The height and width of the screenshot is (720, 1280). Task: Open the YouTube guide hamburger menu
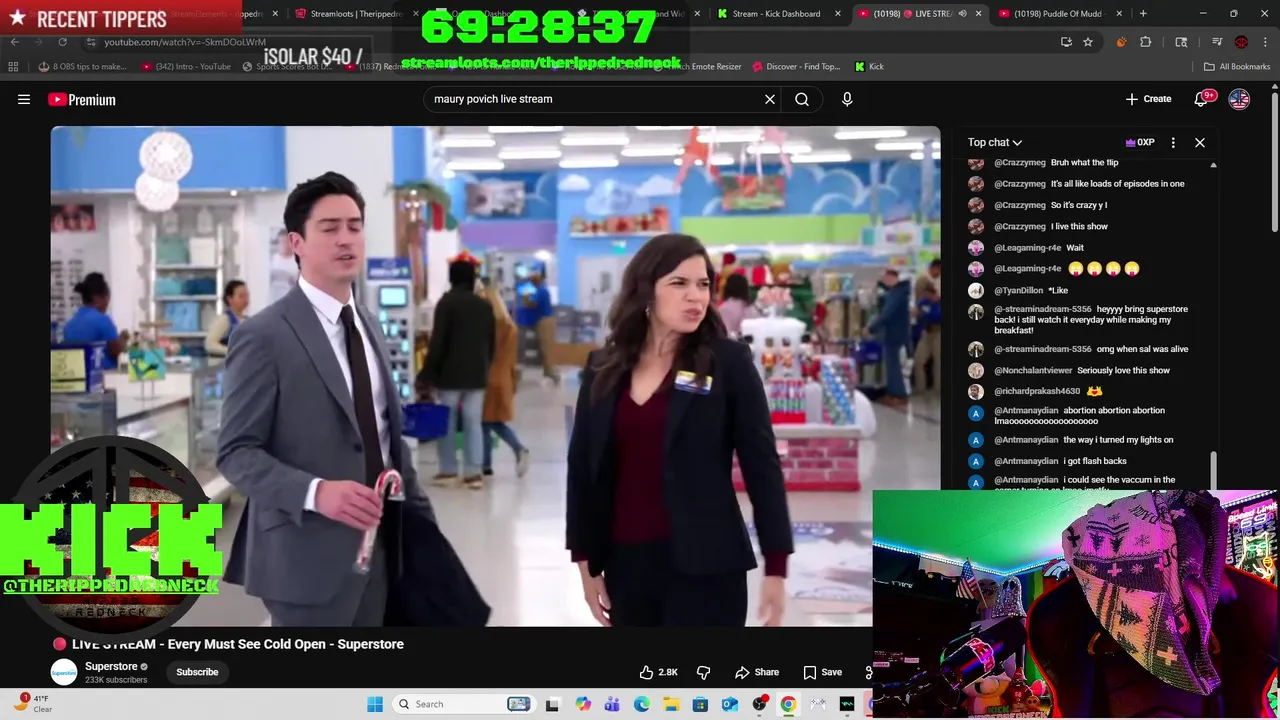pos(24,99)
